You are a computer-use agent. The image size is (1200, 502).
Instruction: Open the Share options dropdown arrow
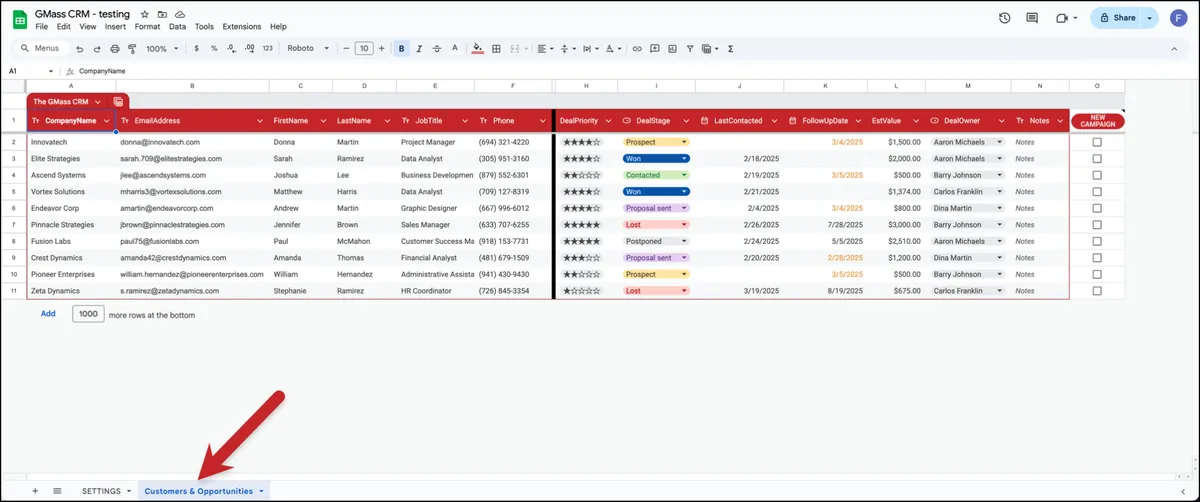(x=1150, y=18)
